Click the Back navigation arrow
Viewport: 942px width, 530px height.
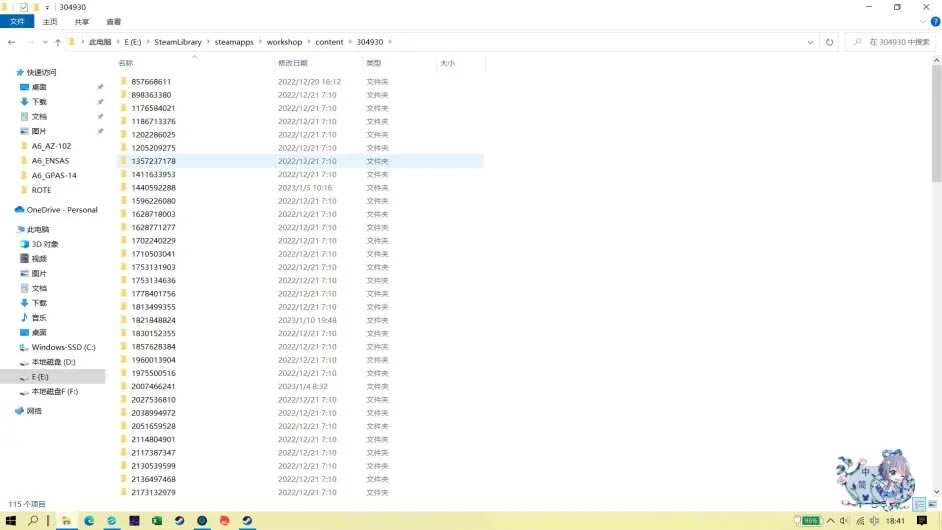[x=11, y=42]
